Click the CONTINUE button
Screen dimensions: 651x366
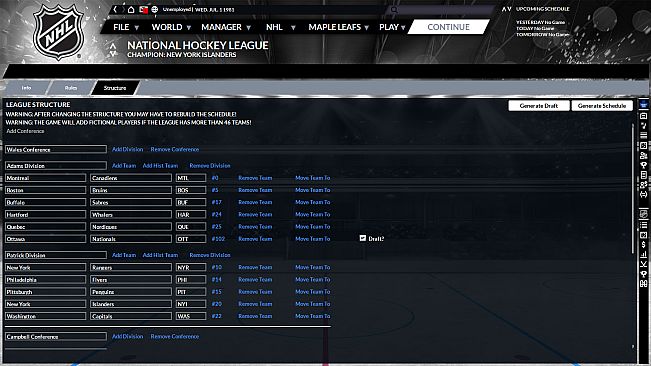(x=448, y=27)
